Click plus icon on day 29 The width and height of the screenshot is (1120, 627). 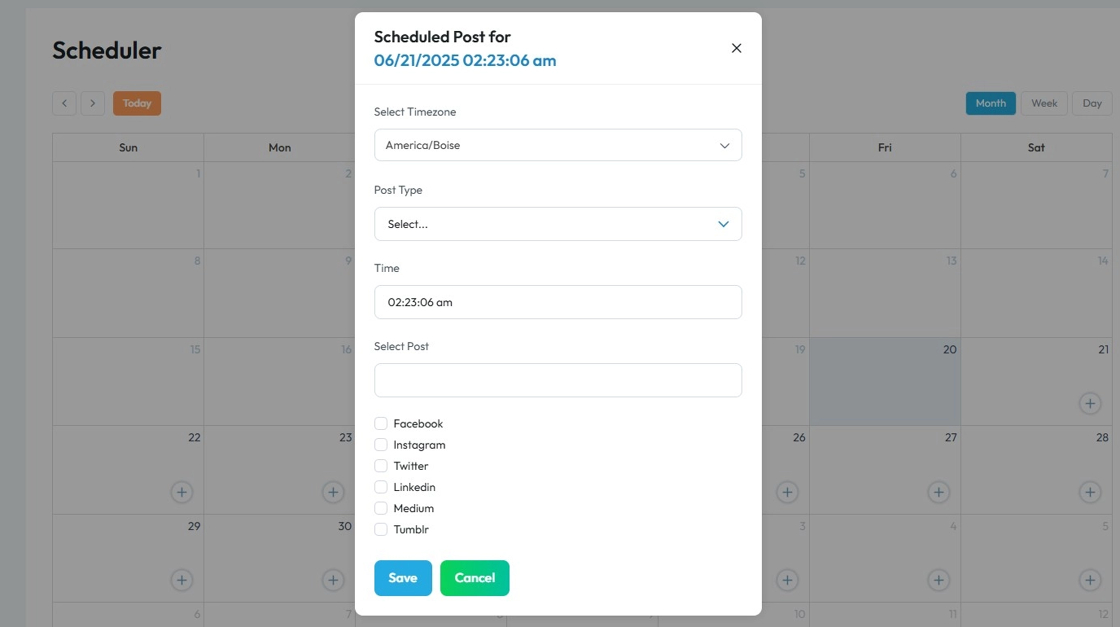pos(181,580)
